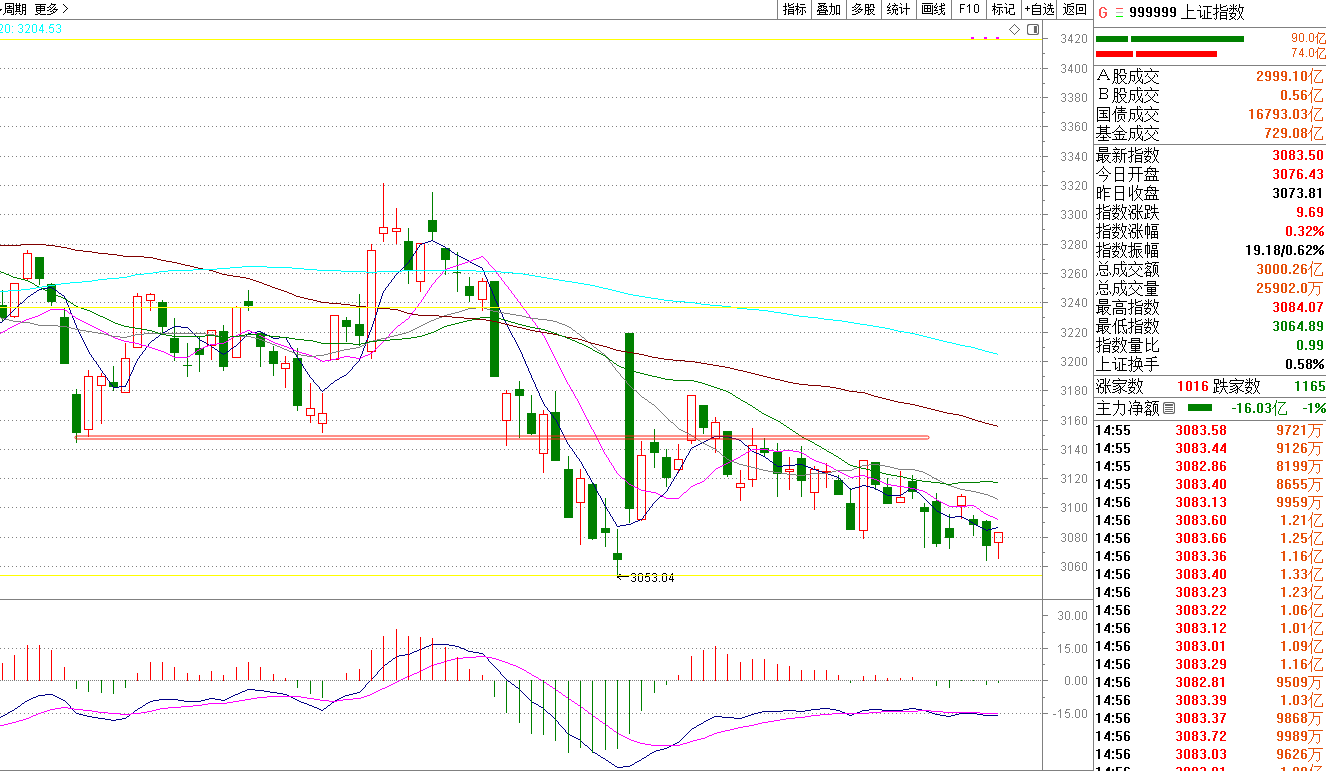This screenshot has height=771, width=1326.
Task: Click the 3053.04 low price label
Action: [x=652, y=577]
